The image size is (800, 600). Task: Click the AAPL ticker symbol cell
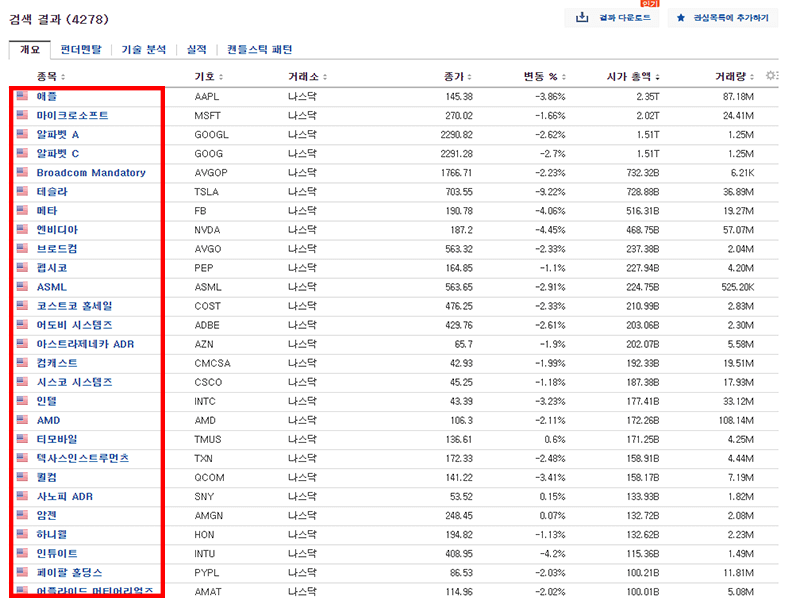point(206,96)
